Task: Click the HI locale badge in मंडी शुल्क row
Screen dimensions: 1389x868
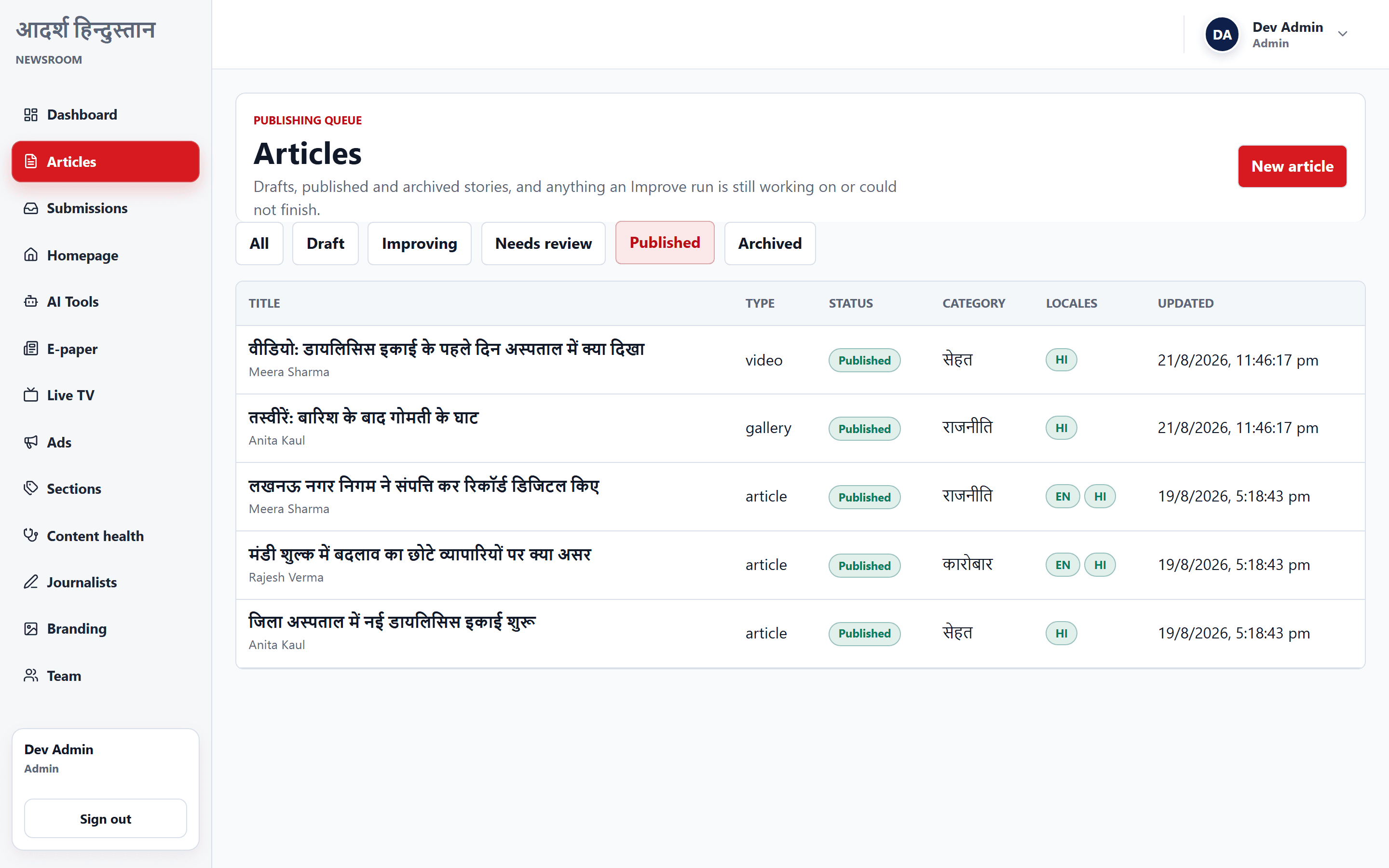Action: (x=1100, y=565)
